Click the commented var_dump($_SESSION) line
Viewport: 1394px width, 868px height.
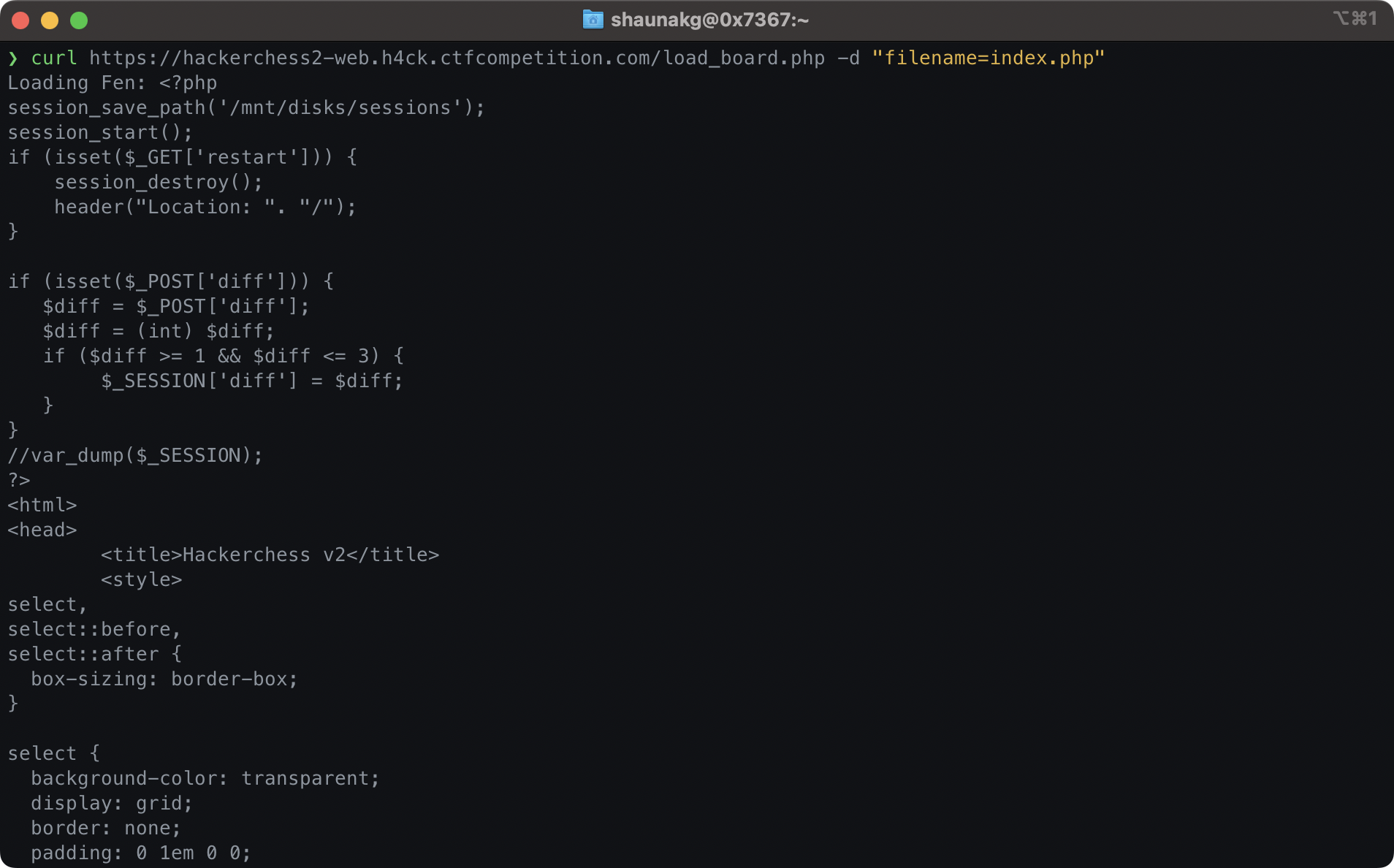click(135, 455)
